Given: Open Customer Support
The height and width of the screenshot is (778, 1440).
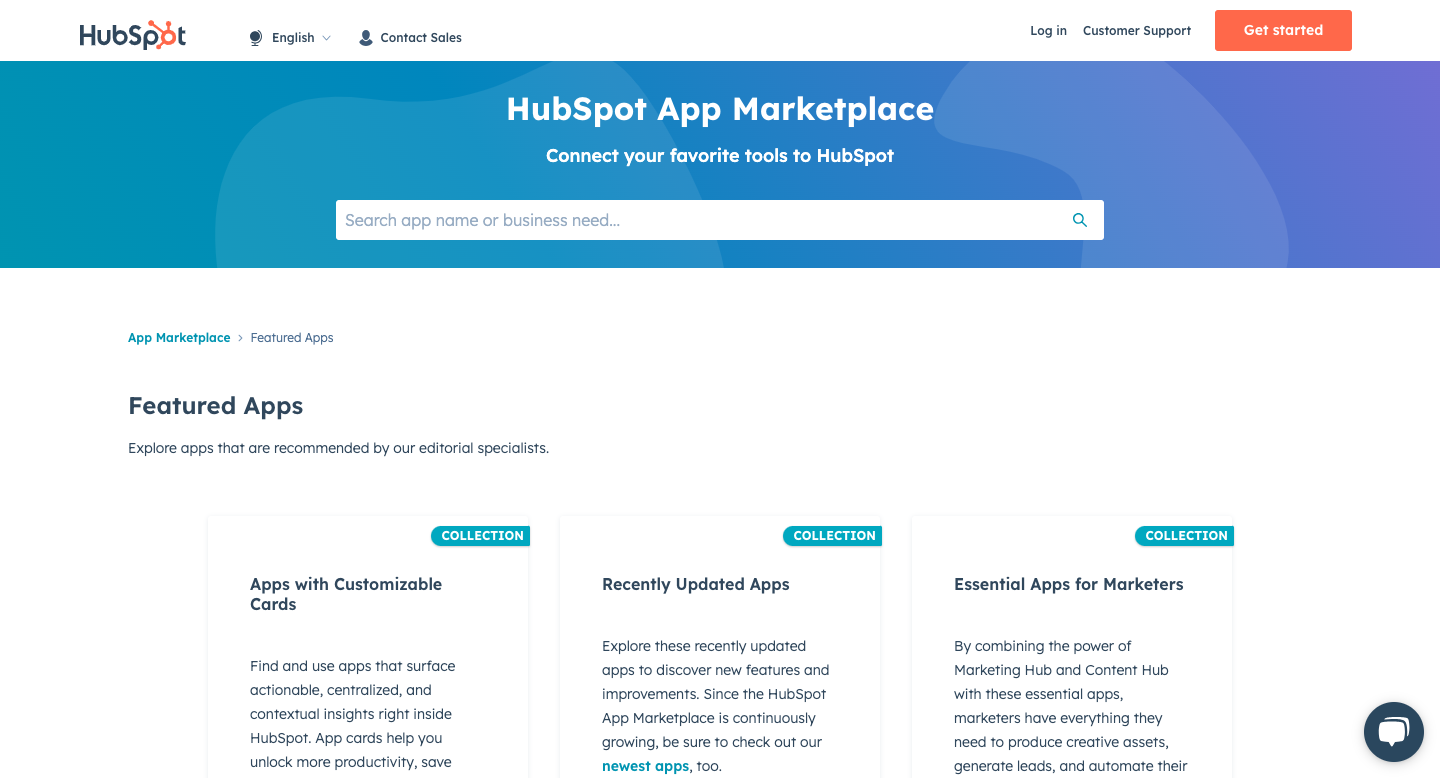Looking at the screenshot, I should (x=1137, y=31).
